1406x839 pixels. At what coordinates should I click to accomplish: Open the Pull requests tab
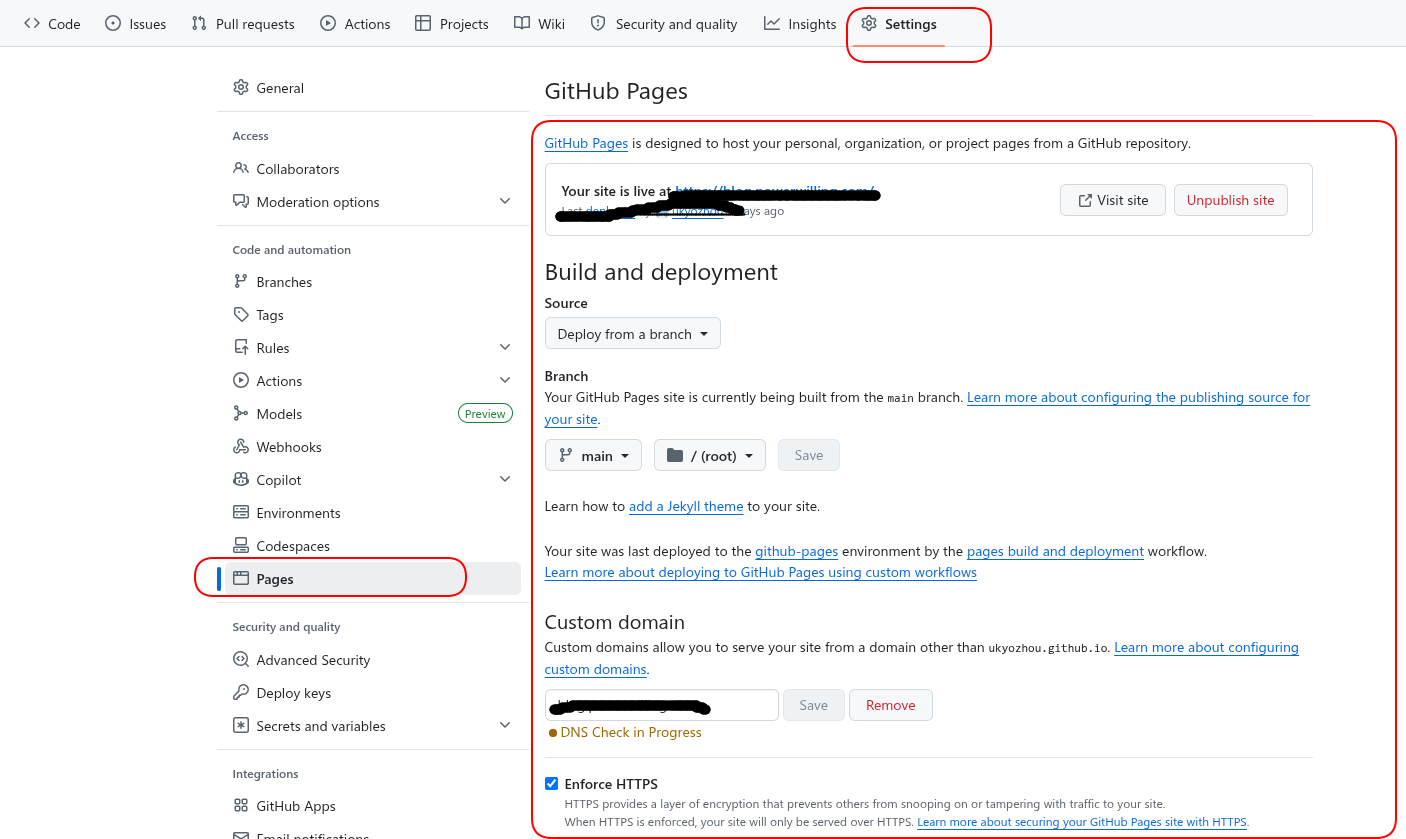coord(243,24)
